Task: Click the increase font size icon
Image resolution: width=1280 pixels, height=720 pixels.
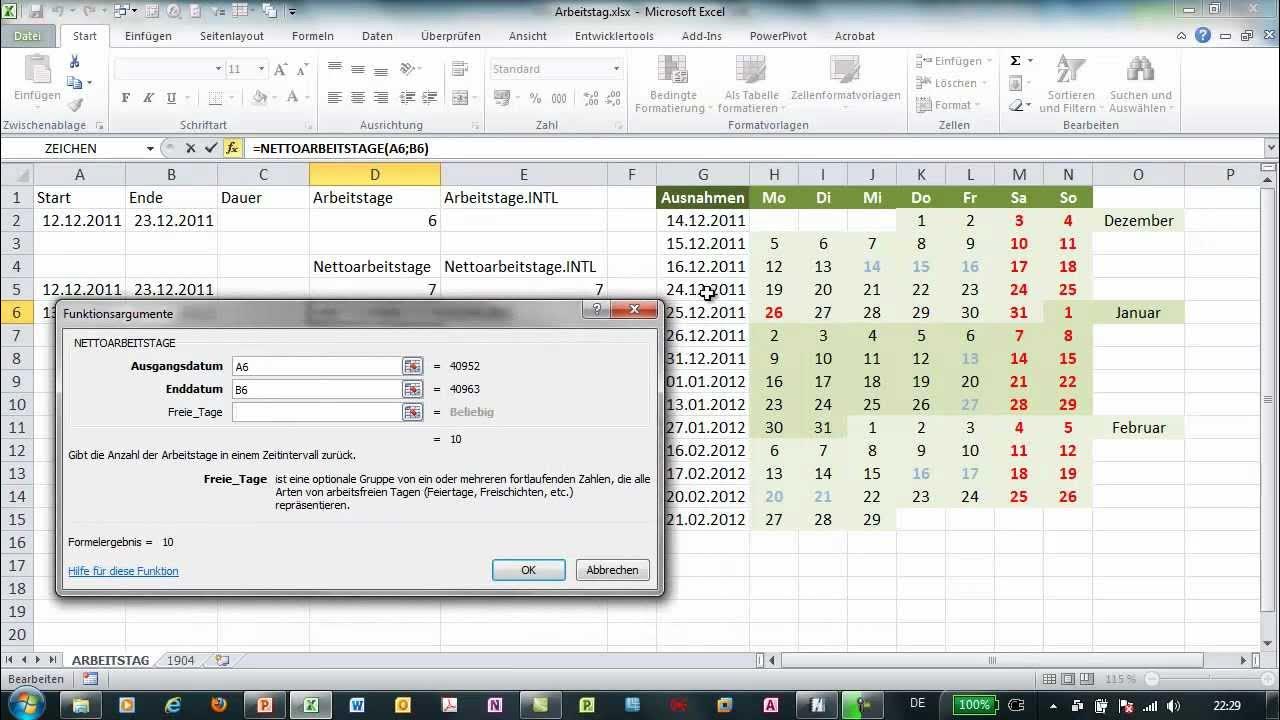Action: (x=279, y=69)
